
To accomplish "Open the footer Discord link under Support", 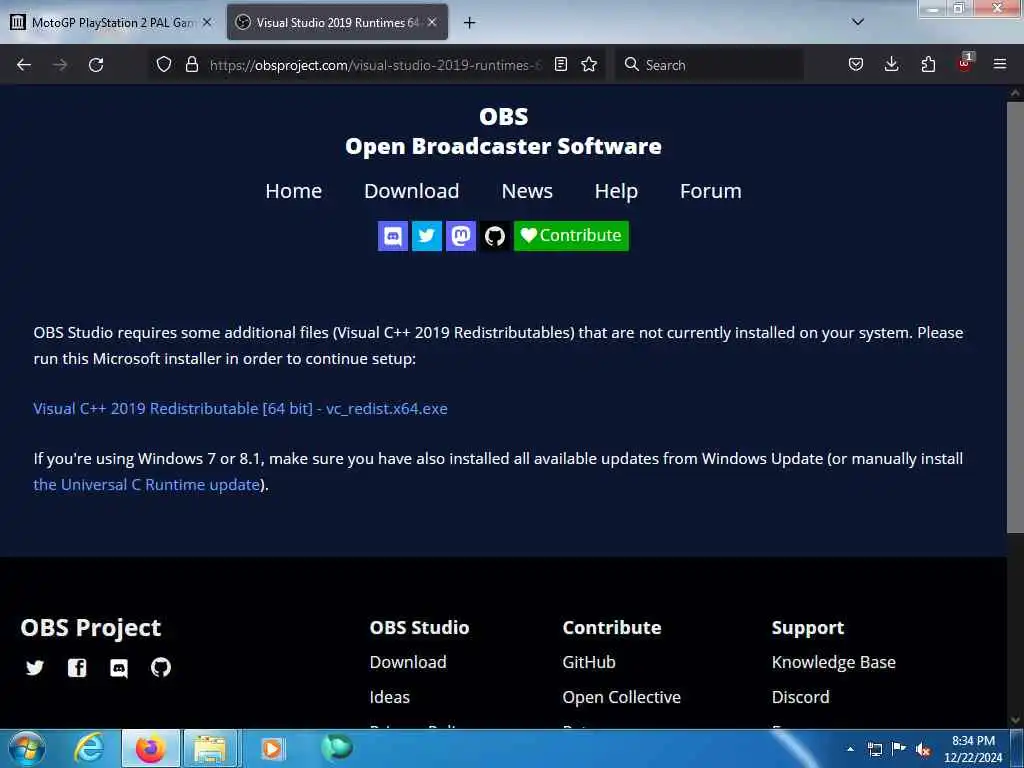I will (x=801, y=697).
